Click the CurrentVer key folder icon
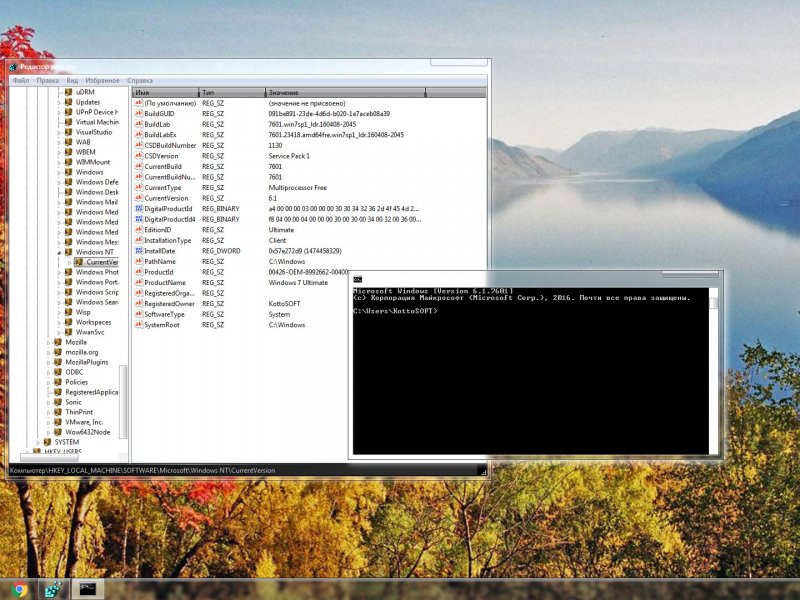The image size is (800, 600). tap(79, 262)
